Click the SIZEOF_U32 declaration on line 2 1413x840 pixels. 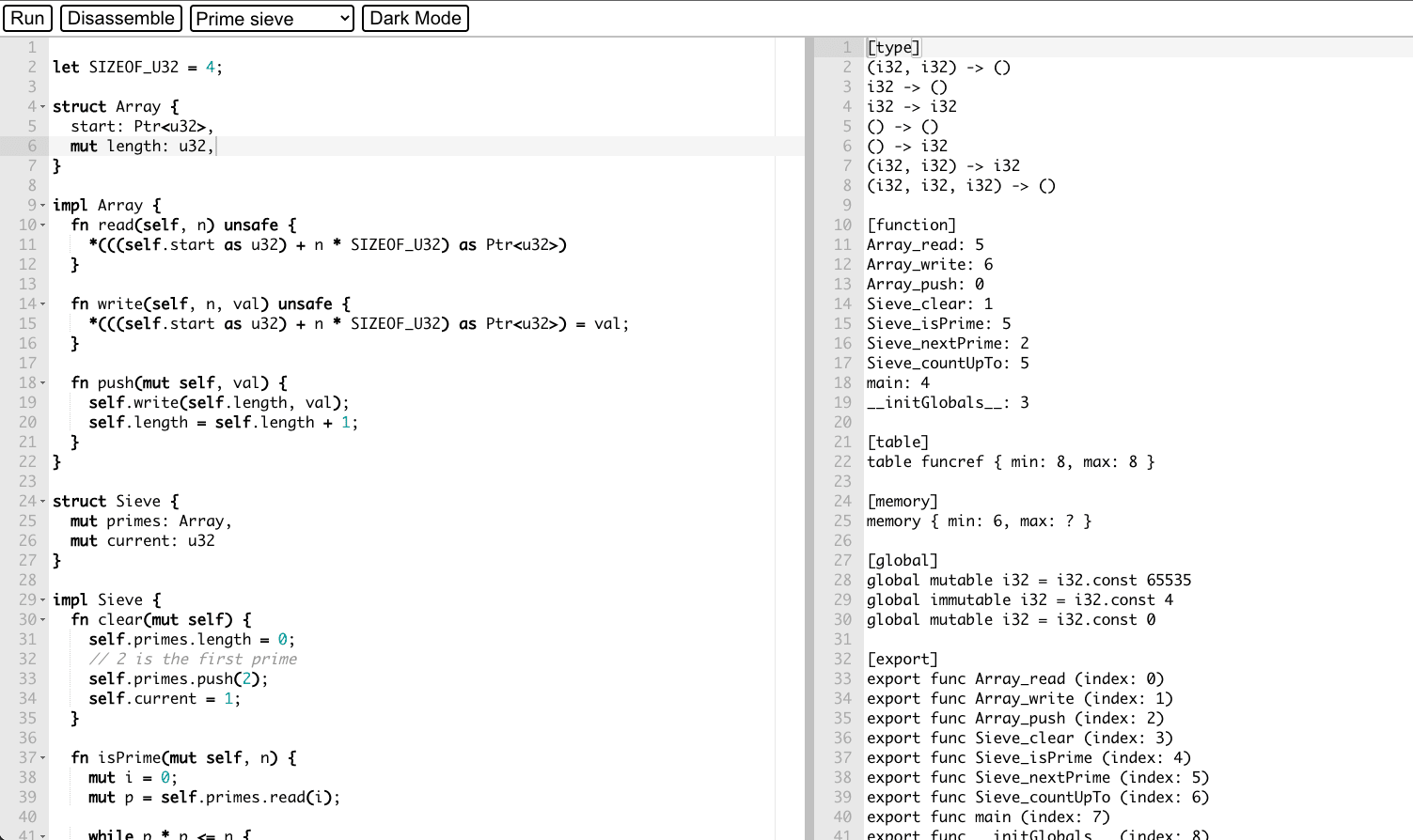point(137,67)
